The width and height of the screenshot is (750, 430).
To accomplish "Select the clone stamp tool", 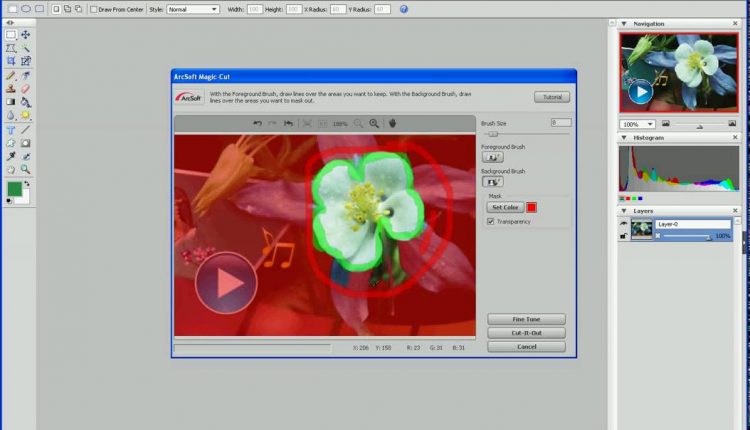I will [11, 88].
